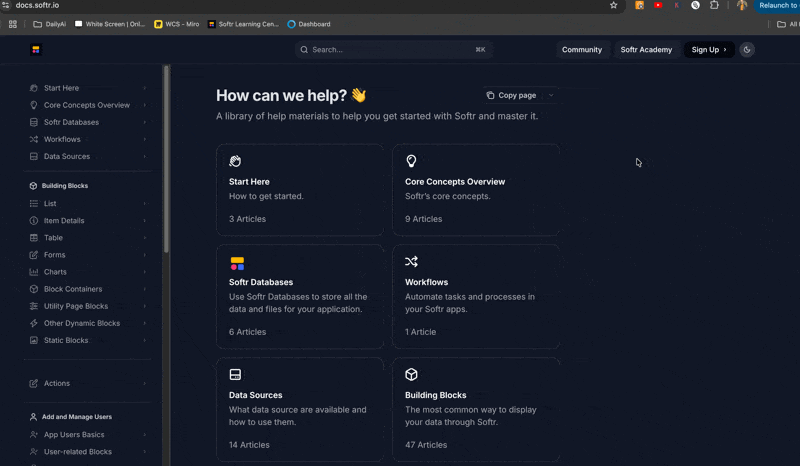Go to Softr Academy in header
The height and width of the screenshot is (466, 800).
[x=646, y=49]
